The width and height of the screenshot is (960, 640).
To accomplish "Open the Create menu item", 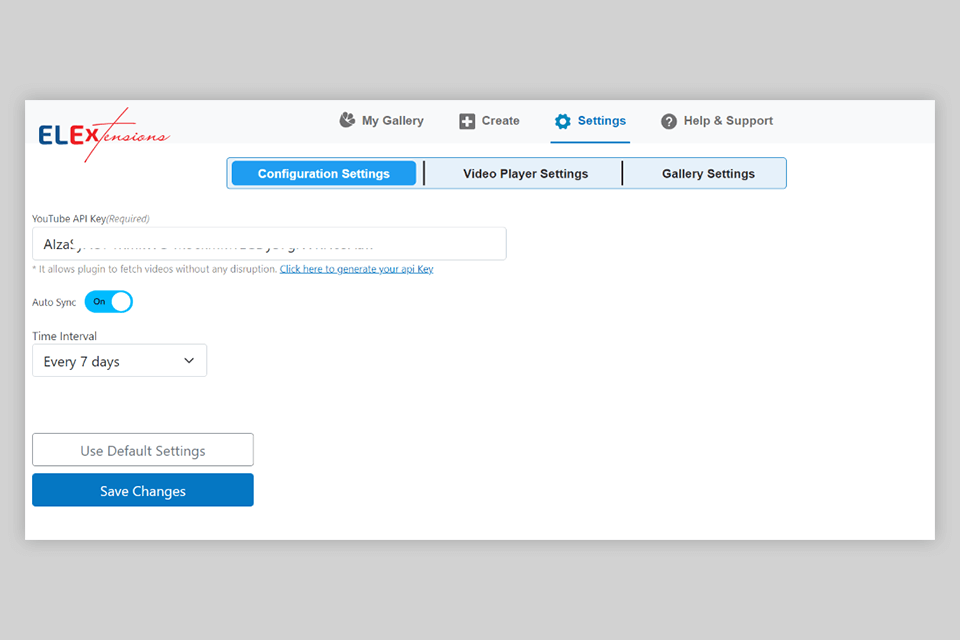I will pyautogui.click(x=489, y=121).
